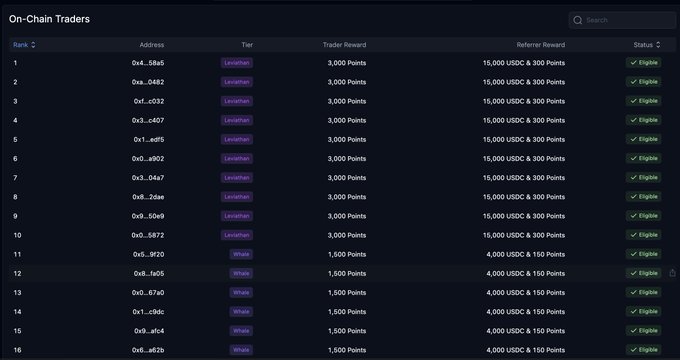Click referrer reward in rank 15 row
Screen dimensions: 680x360
(x=526, y=331)
